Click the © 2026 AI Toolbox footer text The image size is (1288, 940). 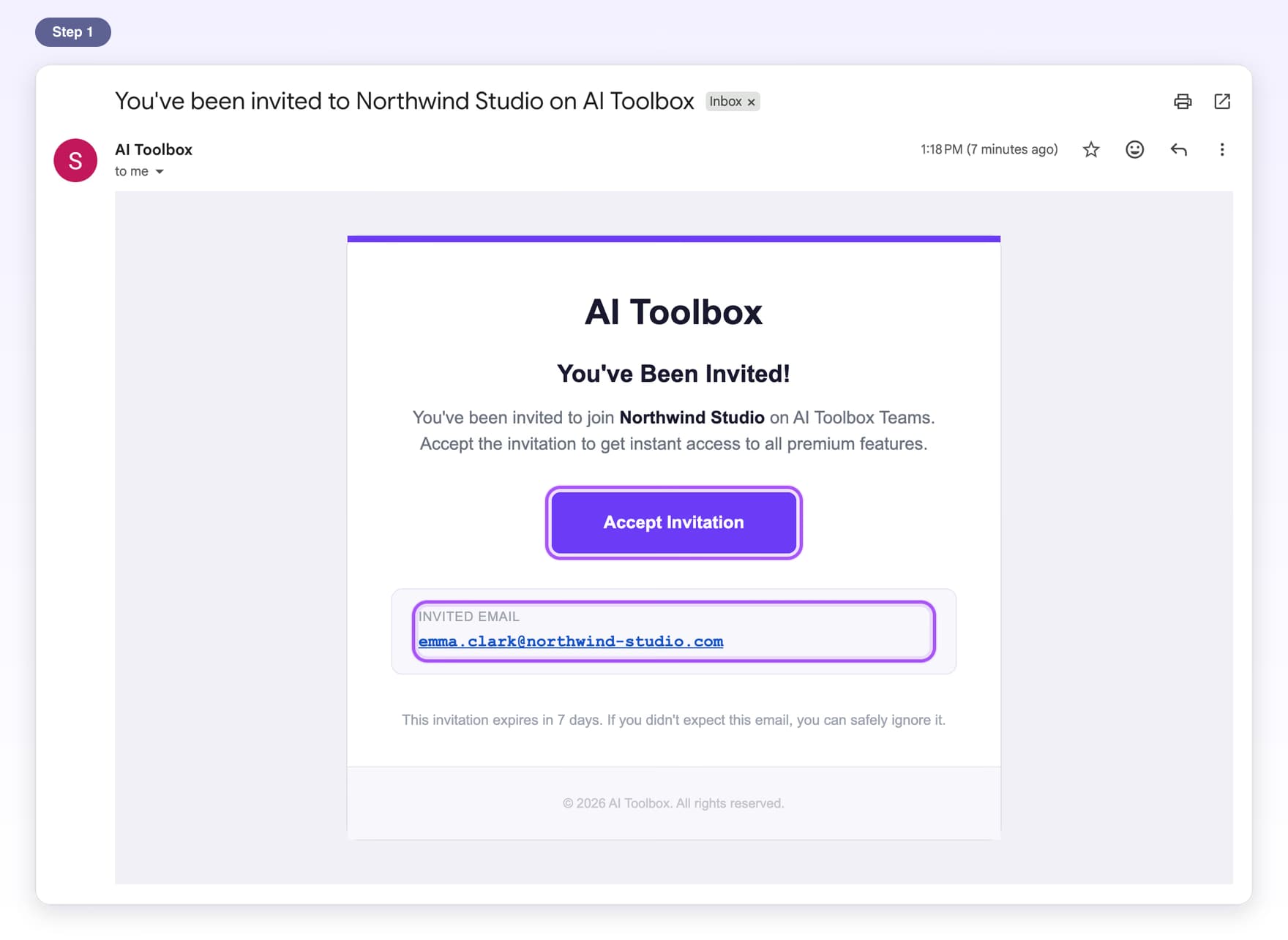coord(673,802)
